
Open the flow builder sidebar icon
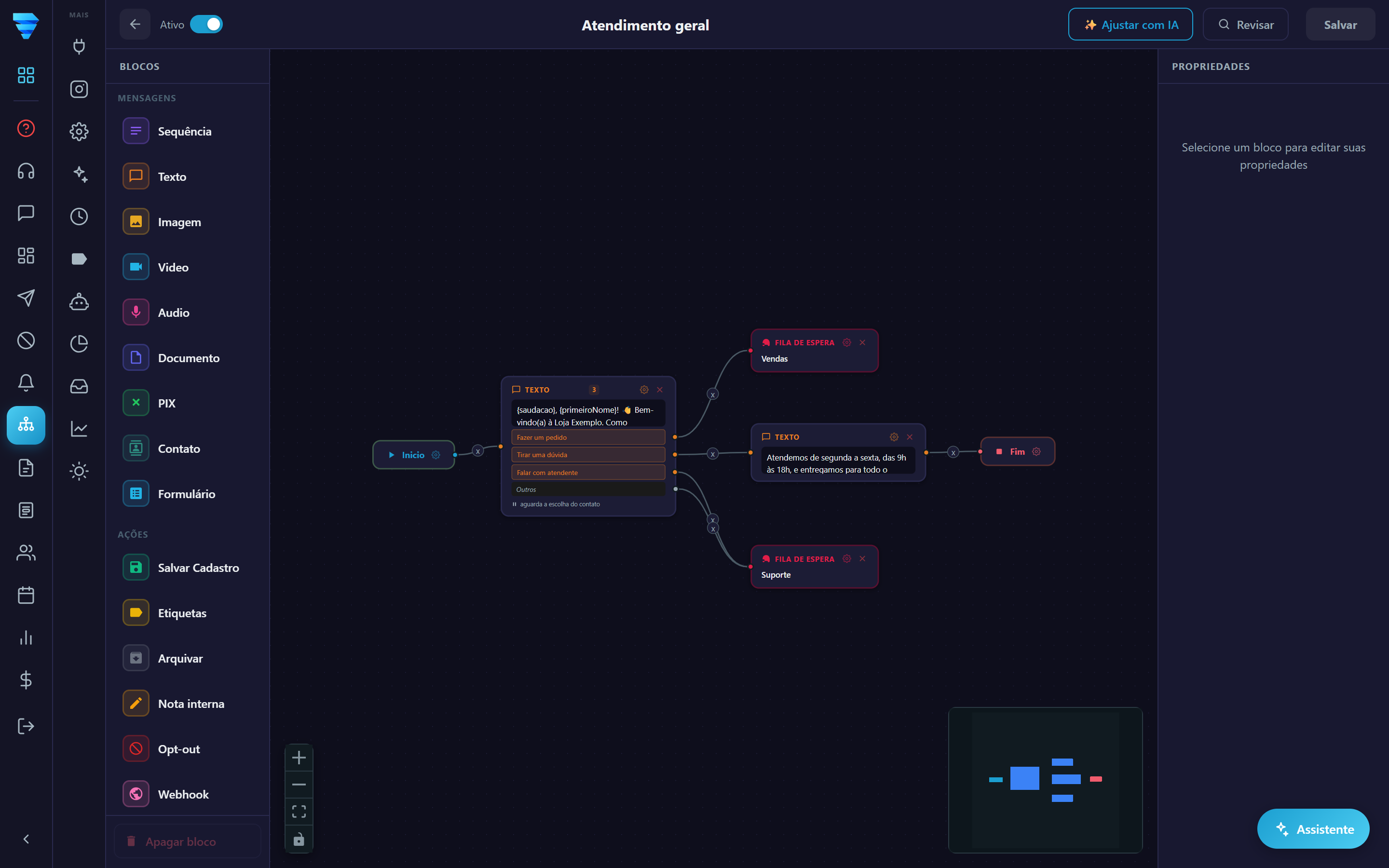coord(26,425)
